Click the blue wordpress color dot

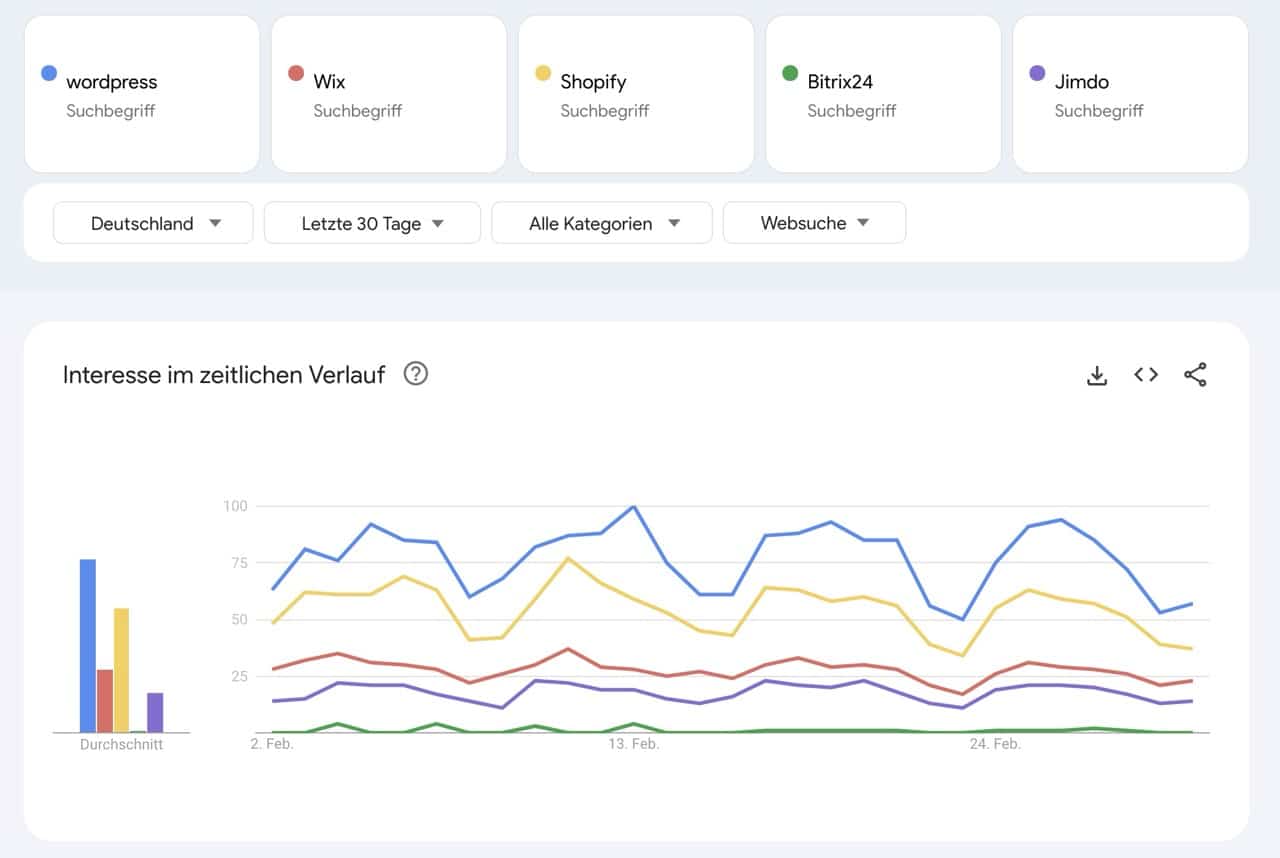tap(48, 73)
